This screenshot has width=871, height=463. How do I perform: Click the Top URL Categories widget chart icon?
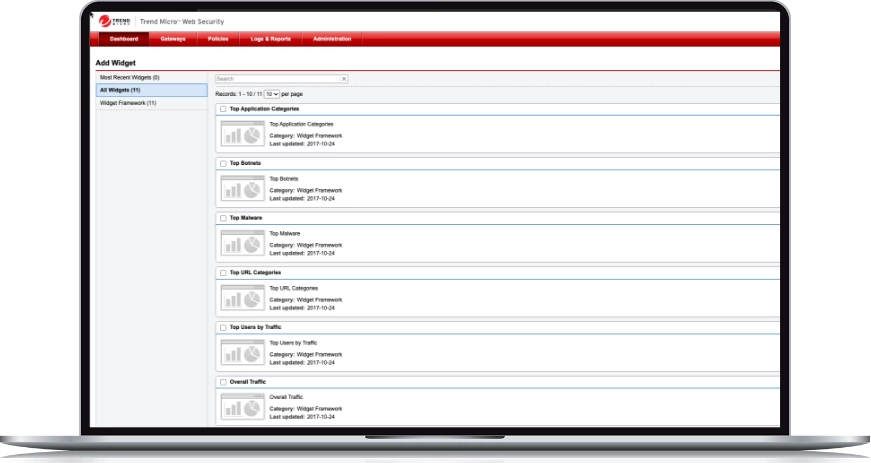242,297
